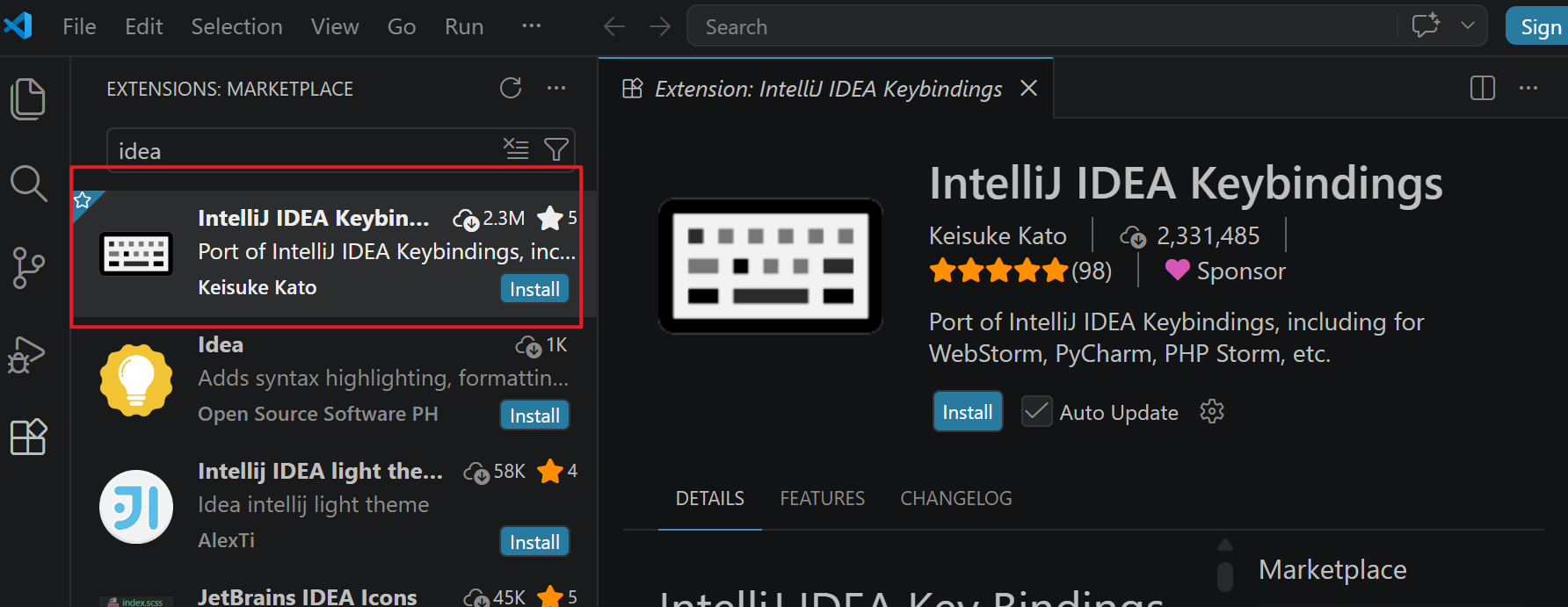Click the VS Code logo icon
The image size is (1568, 607).
pos(18,25)
